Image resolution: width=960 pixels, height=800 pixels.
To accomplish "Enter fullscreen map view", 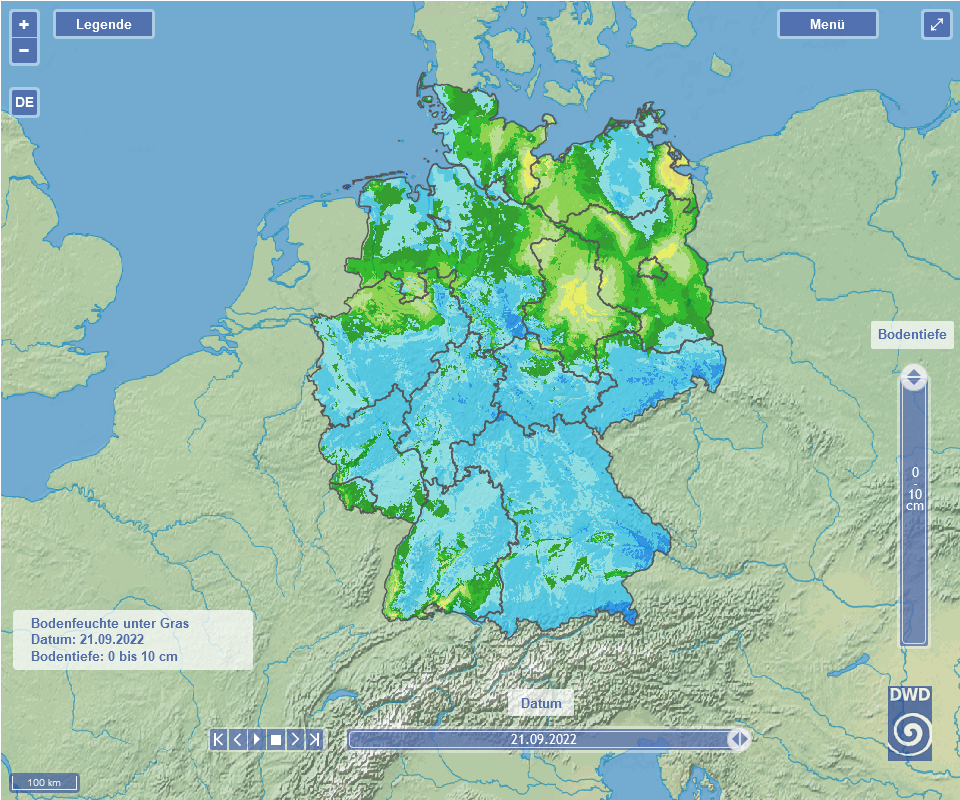I will [936, 25].
